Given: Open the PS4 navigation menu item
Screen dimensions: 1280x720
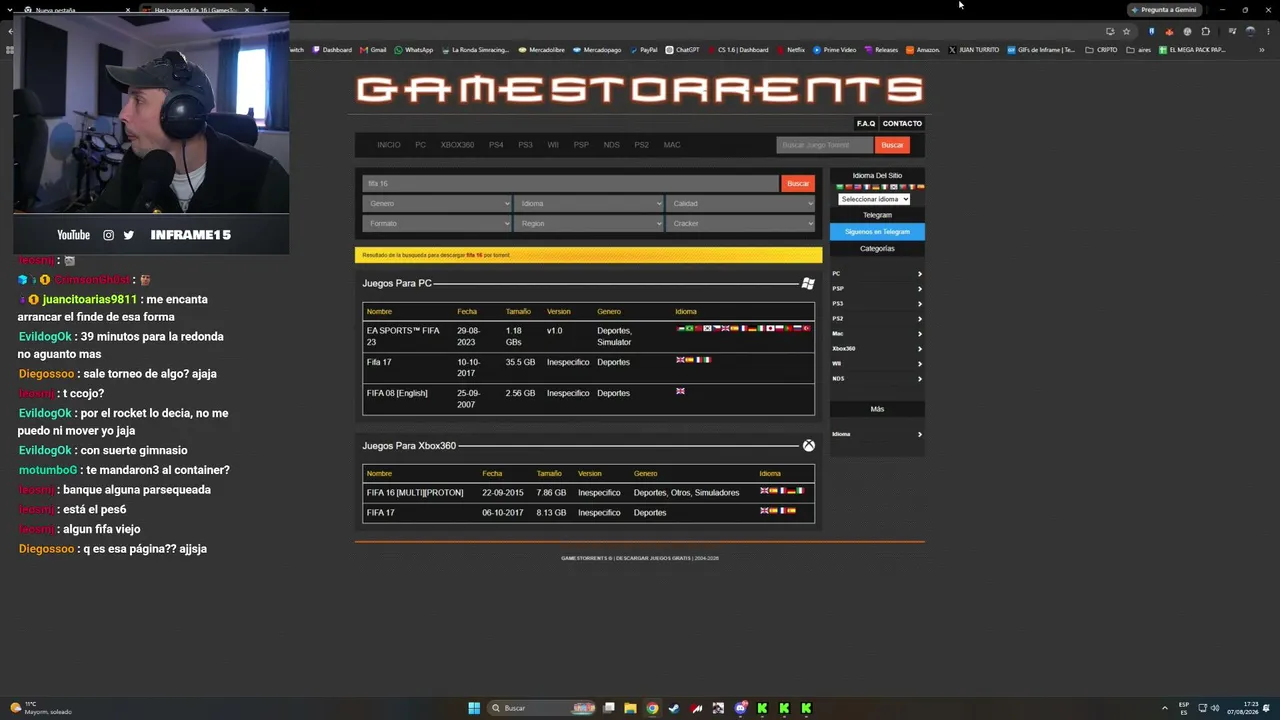Looking at the screenshot, I should (496, 145).
